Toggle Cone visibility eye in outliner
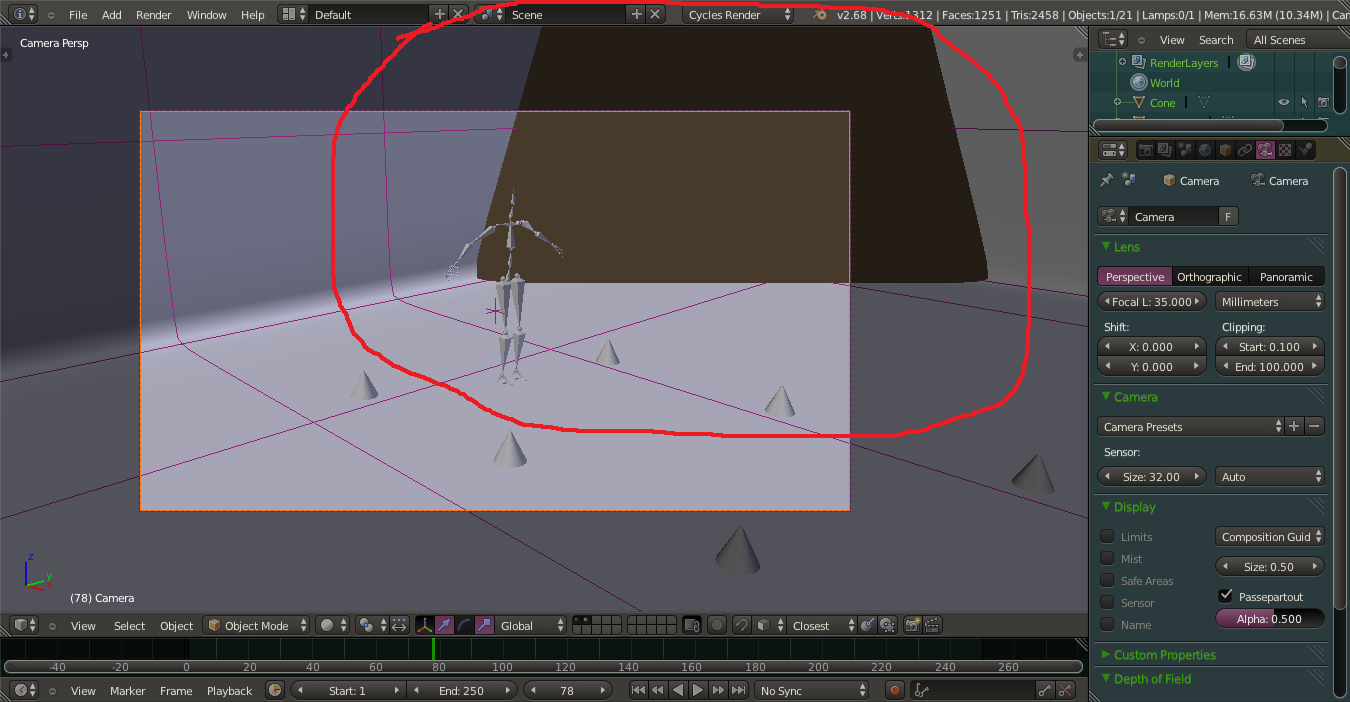The image size is (1350, 702). [1283, 102]
